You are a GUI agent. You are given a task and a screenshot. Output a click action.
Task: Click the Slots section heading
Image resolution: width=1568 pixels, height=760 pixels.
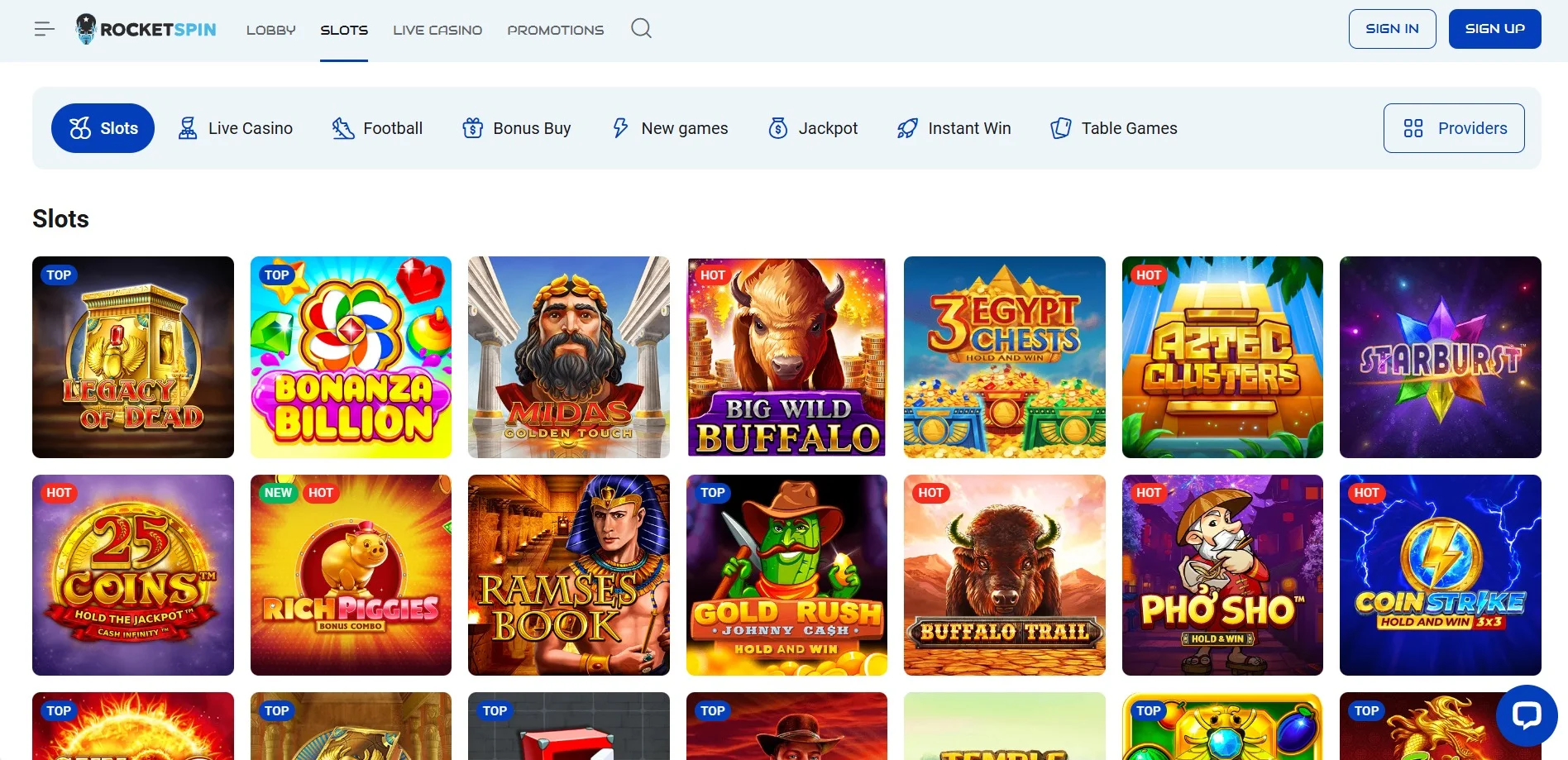pos(60,219)
